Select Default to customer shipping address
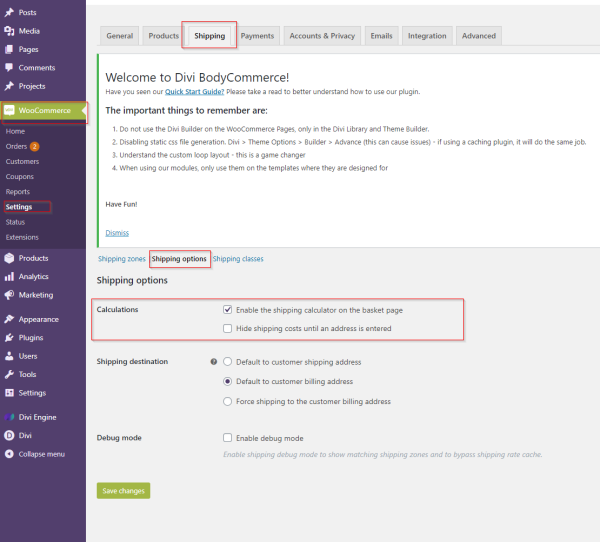Viewport: 600px width, 542px height. tap(229, 362)
